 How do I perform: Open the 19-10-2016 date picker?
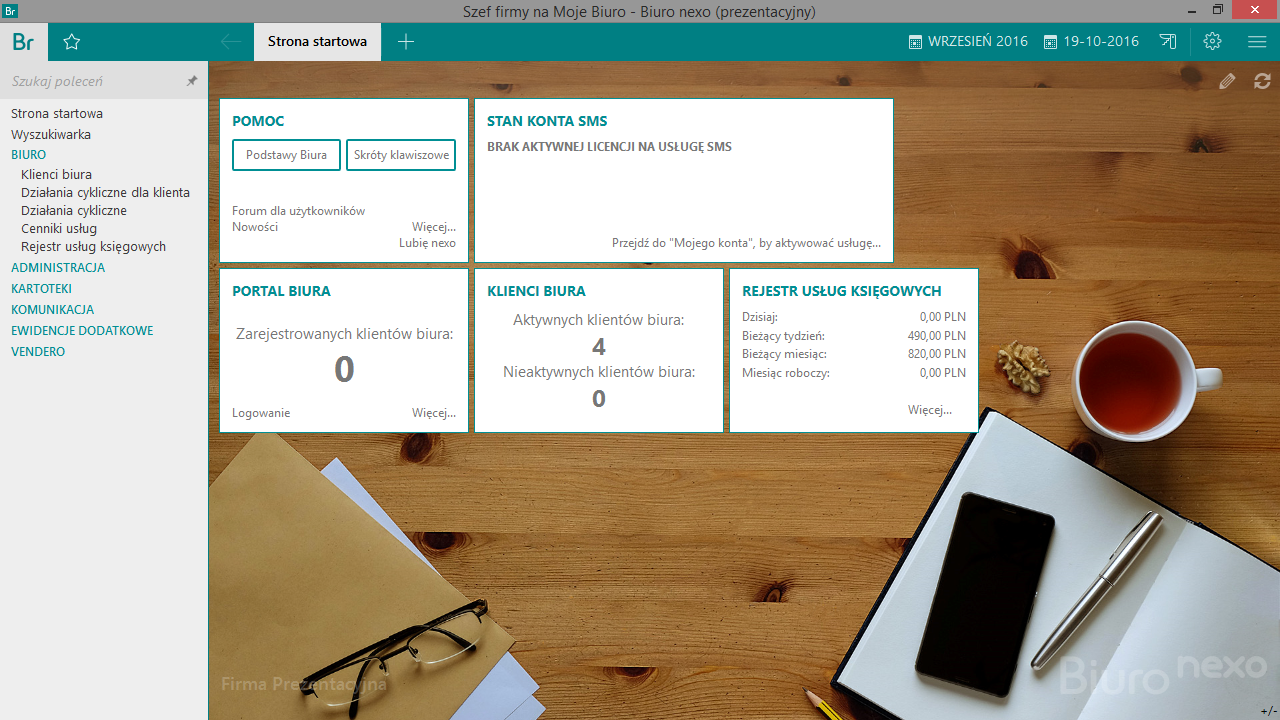click(x=1091, y=42)
